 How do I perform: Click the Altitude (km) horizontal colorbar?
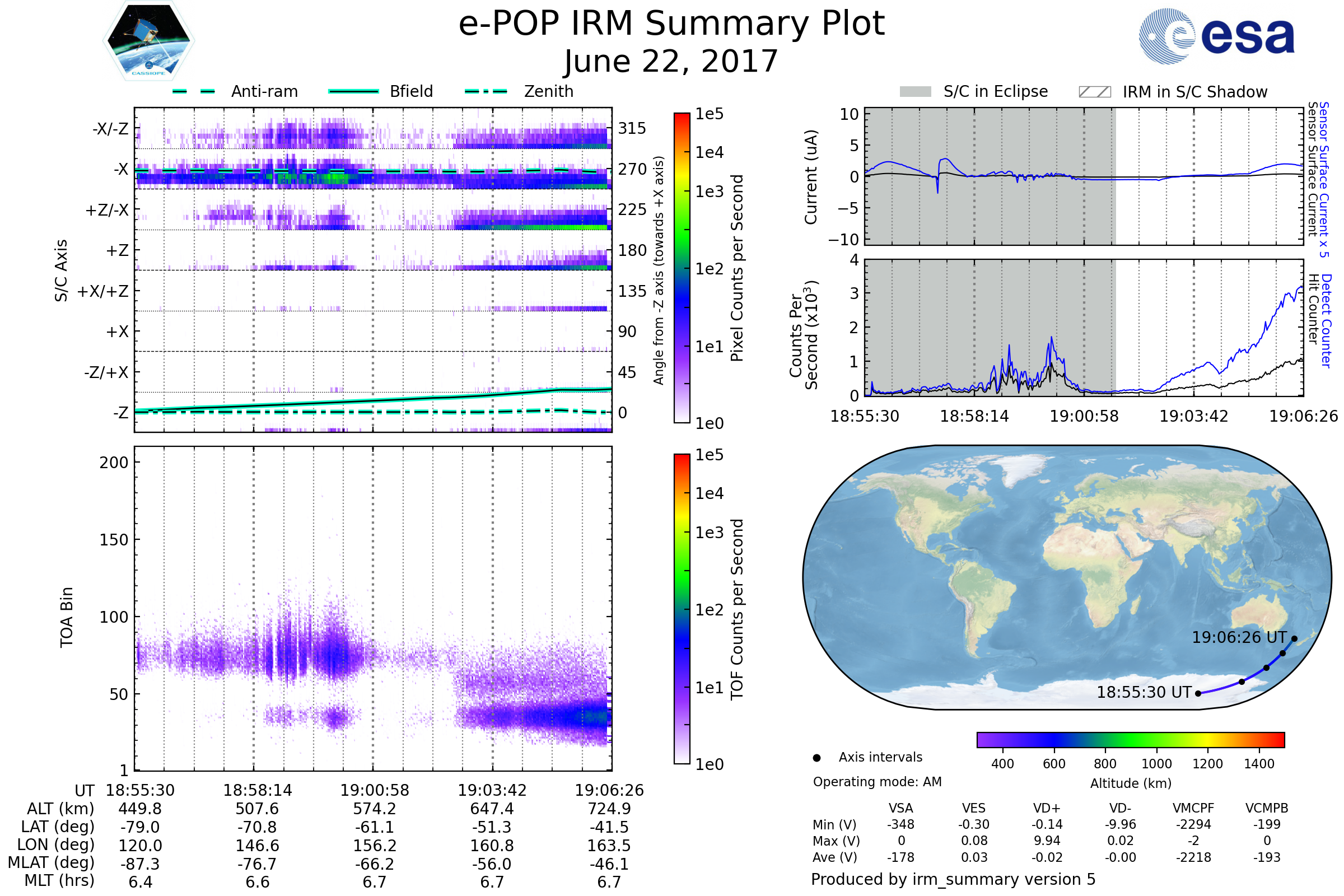click(1130, 739)
